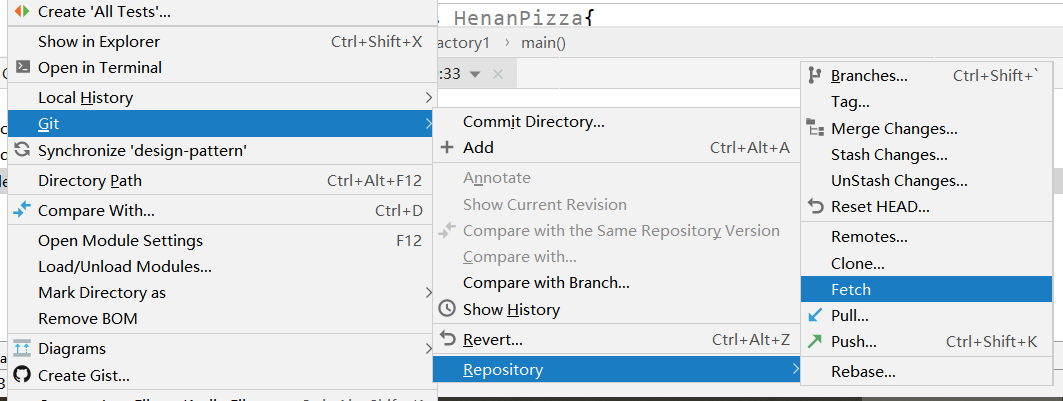Click the green Push arrow icon
This screenshot has width=1063, height=401.
[815, 341]
